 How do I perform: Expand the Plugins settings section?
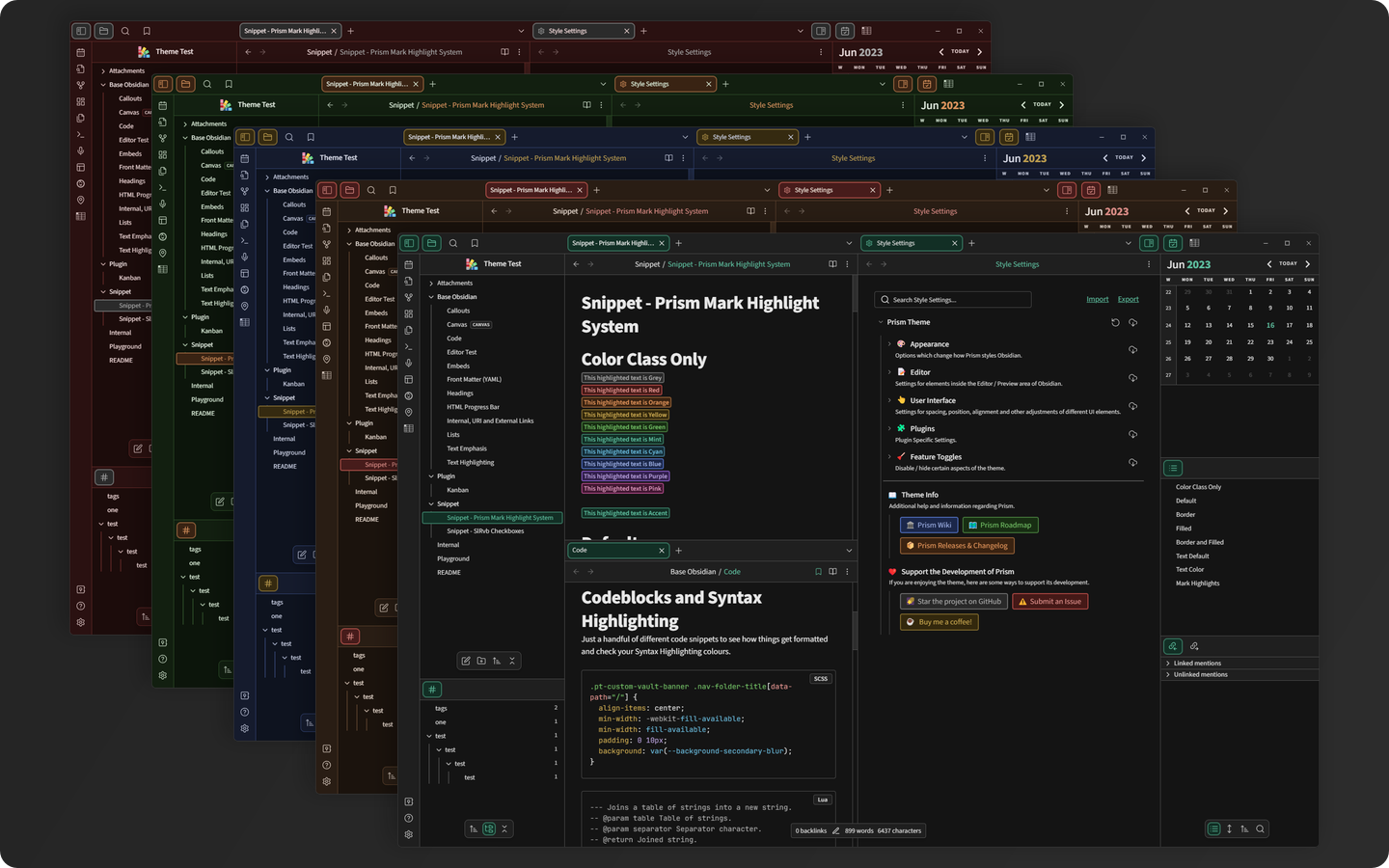point(889,428)
